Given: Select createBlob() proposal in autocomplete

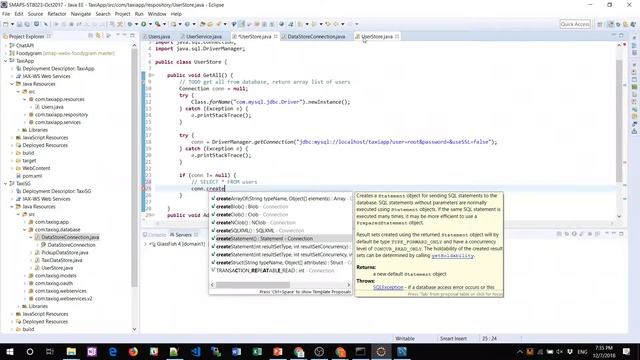Looking at the screenshot, I should coord(281,207).
